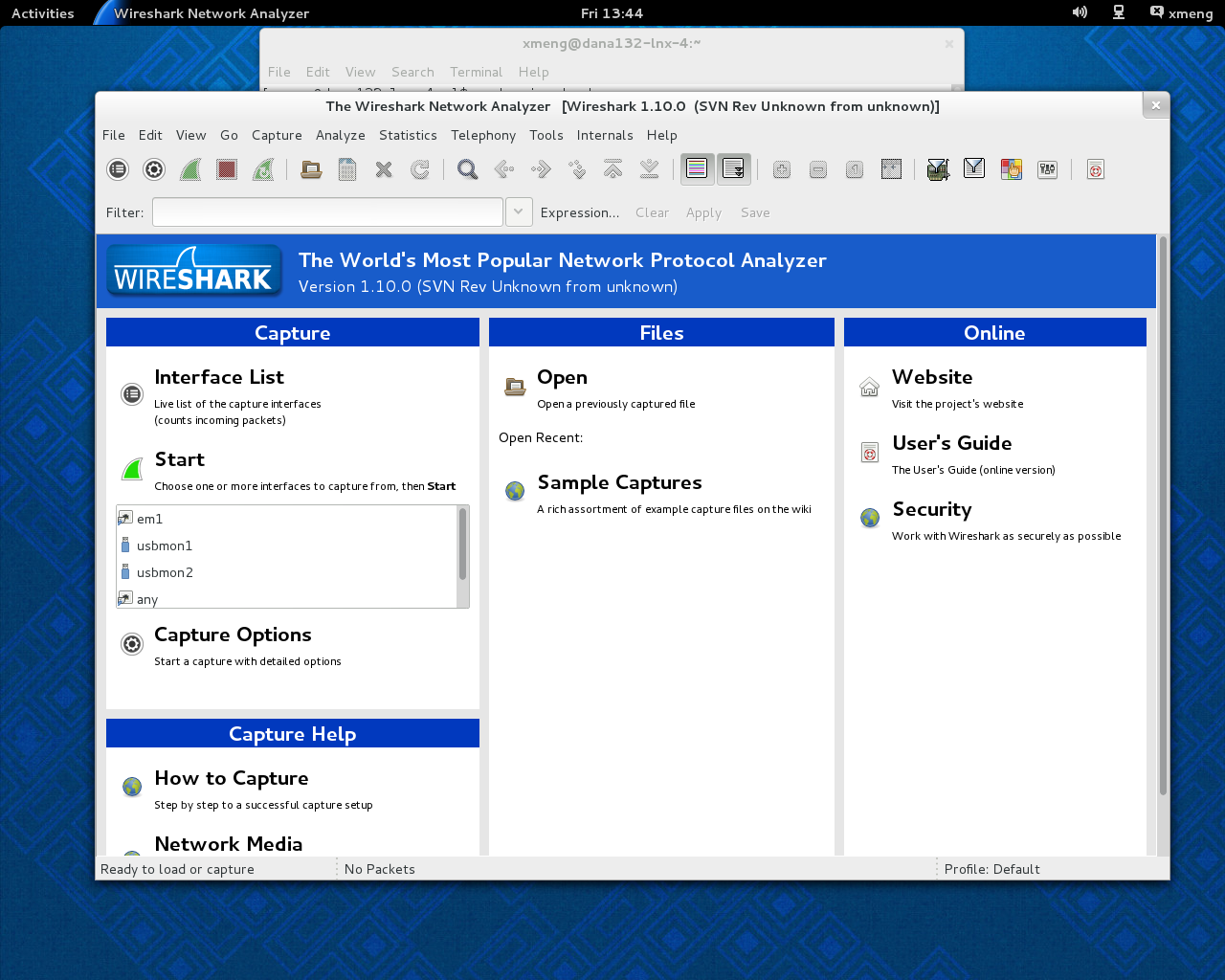Click the resize columns toolbar icon
The image size is (1225, 980).
(x=891, y=169)
